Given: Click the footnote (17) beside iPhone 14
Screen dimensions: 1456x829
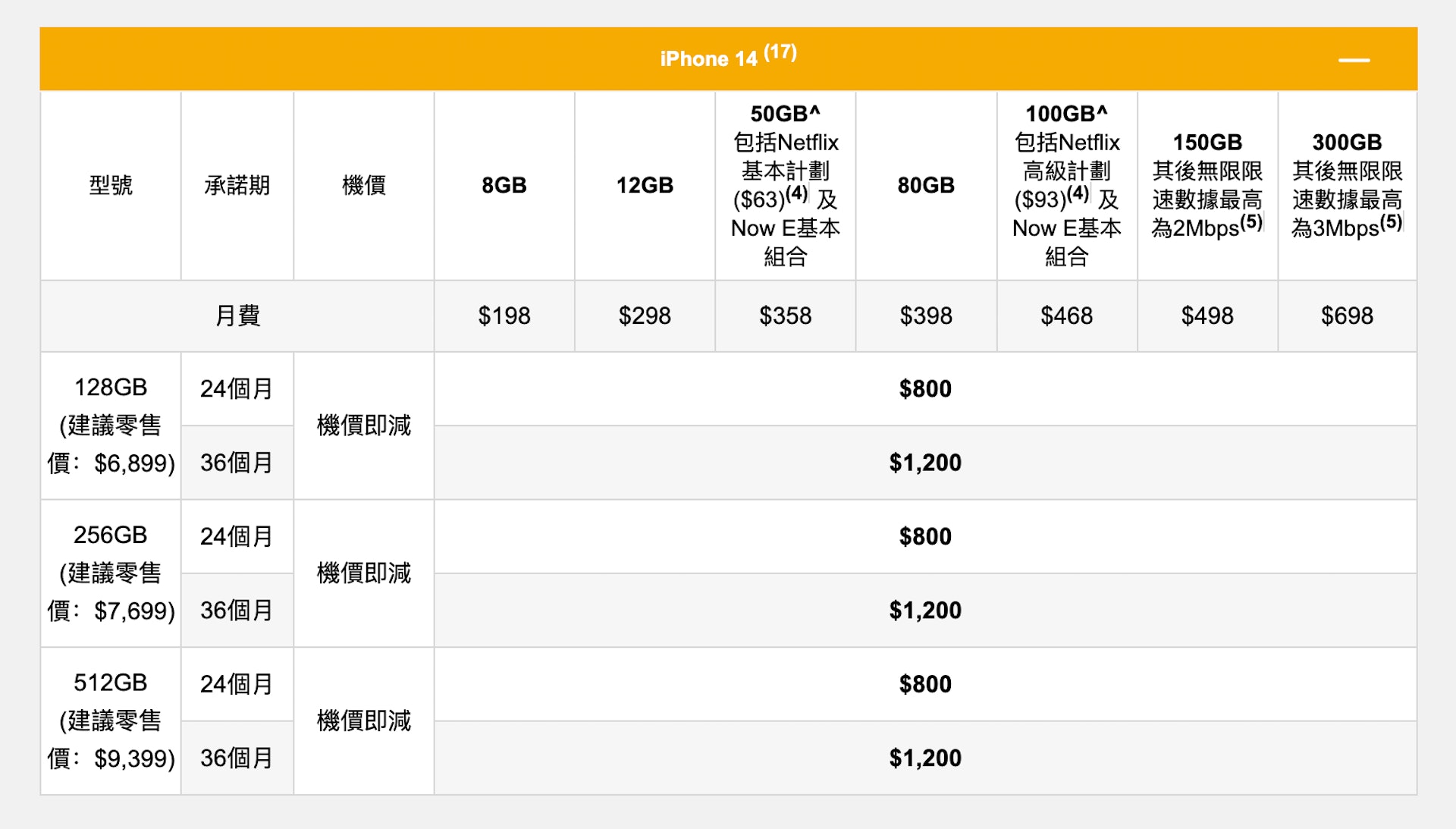Looking at the screenshot, I should pyautogui.click(x=780, y=52).
